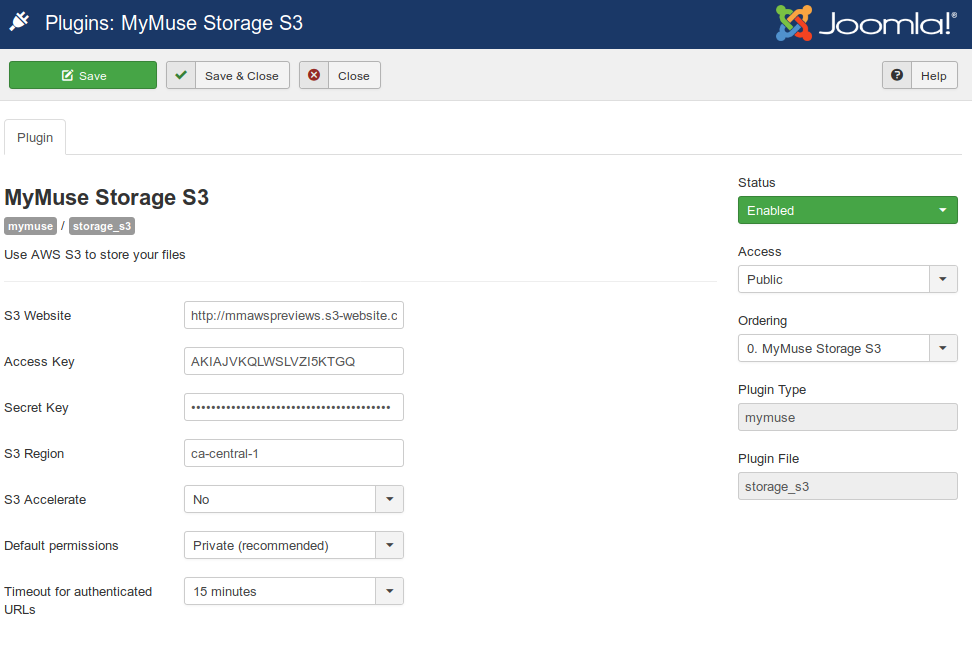Click the mymuse group badge under the title

tap(30, 226)
